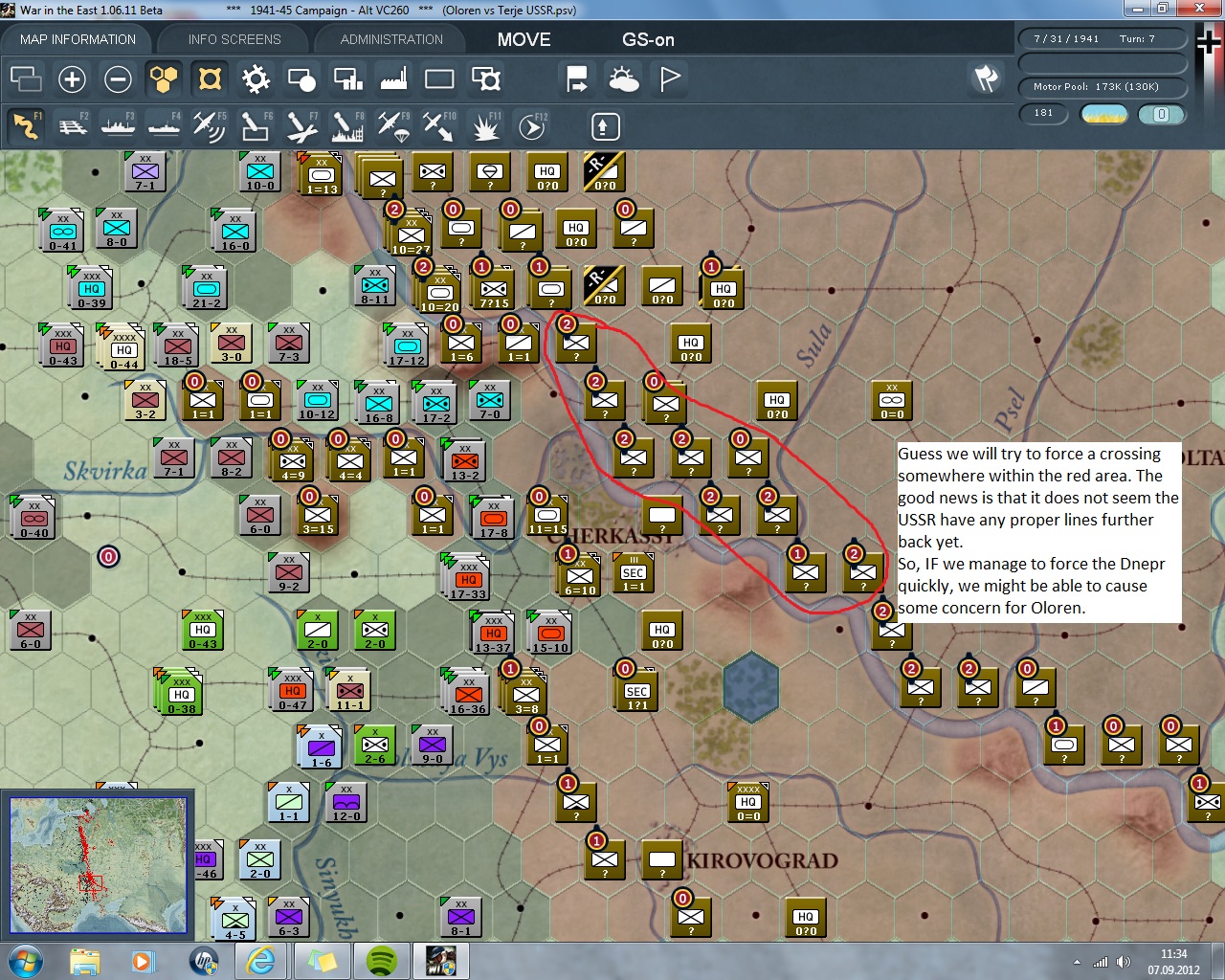Image resolution: width=1225 pixels, height=980 pixels.
Task: Select the HQ stack labeled 17-33
Action: 465,577
